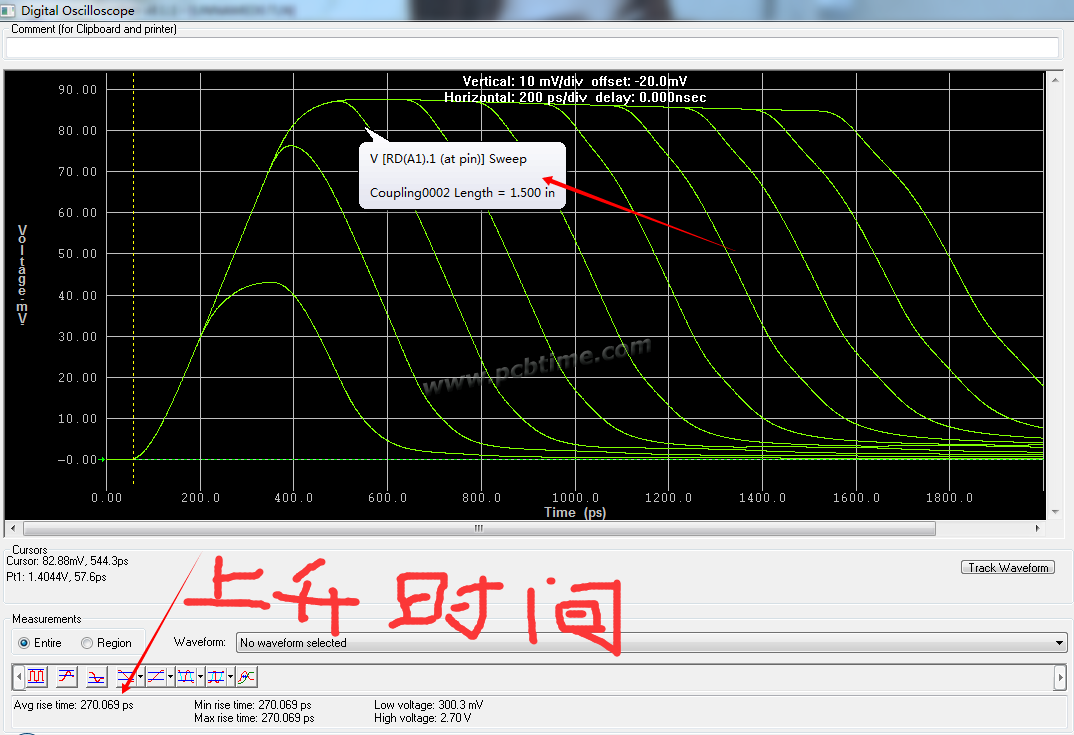The height and width of the screenshot is (735, 1074).
Task: Click the 'Cursor: 82.88mV, 544.3ps' readout
Action: tap(67, 561)
